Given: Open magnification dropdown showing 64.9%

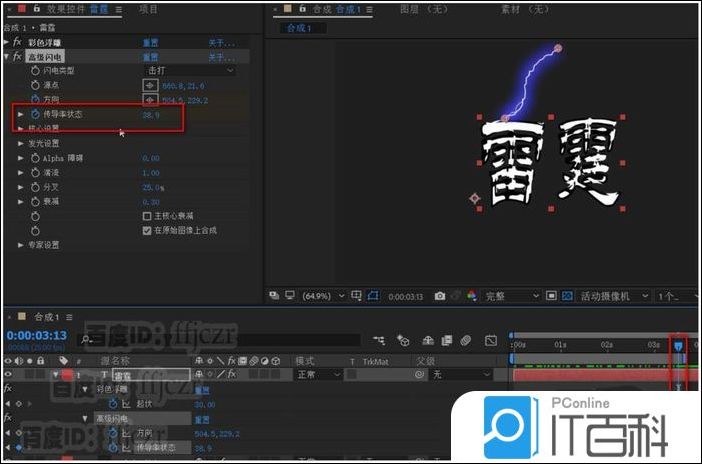Looking at the screenshot, I should [323, 296].
